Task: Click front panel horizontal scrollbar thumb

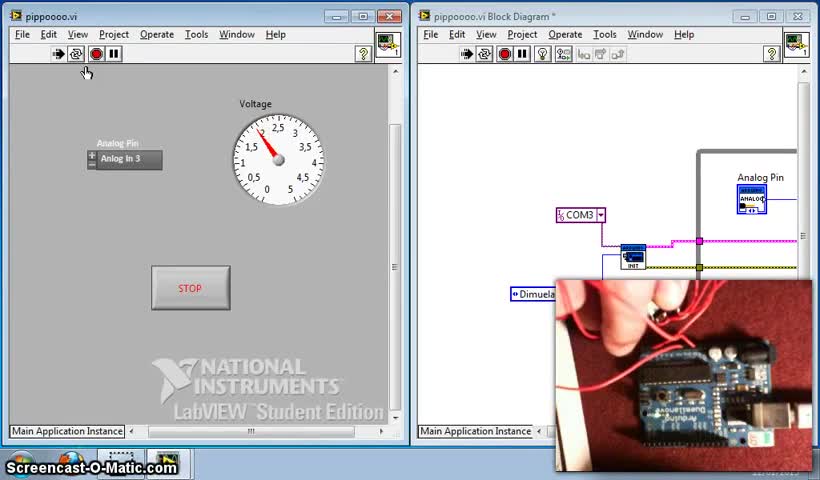Action: tap(251, 431)
